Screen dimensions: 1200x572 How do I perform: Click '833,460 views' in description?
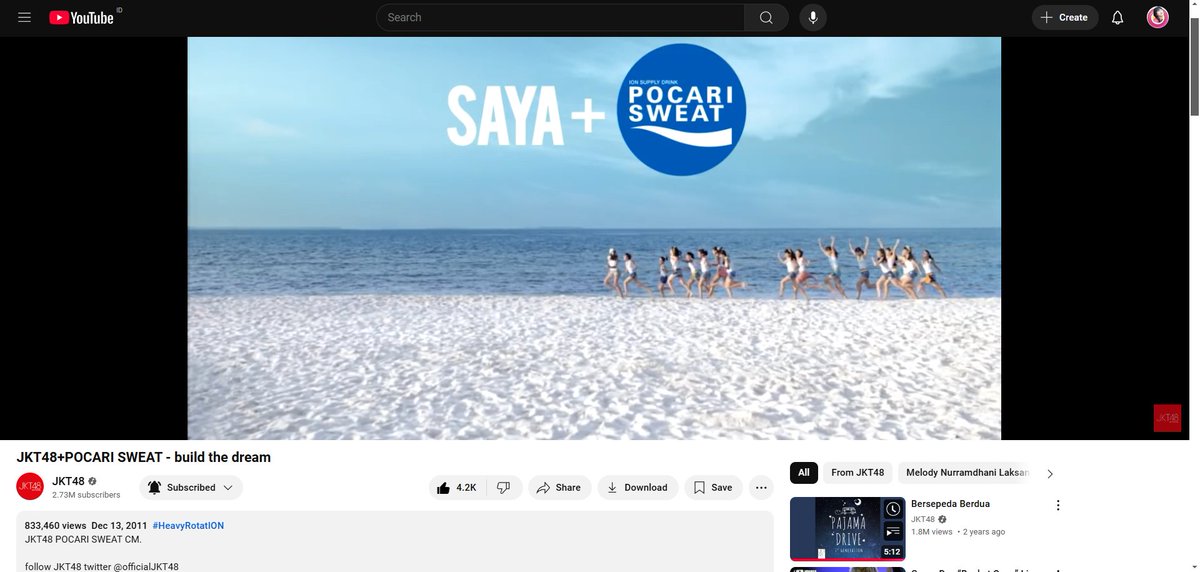[x=55, y=525]
